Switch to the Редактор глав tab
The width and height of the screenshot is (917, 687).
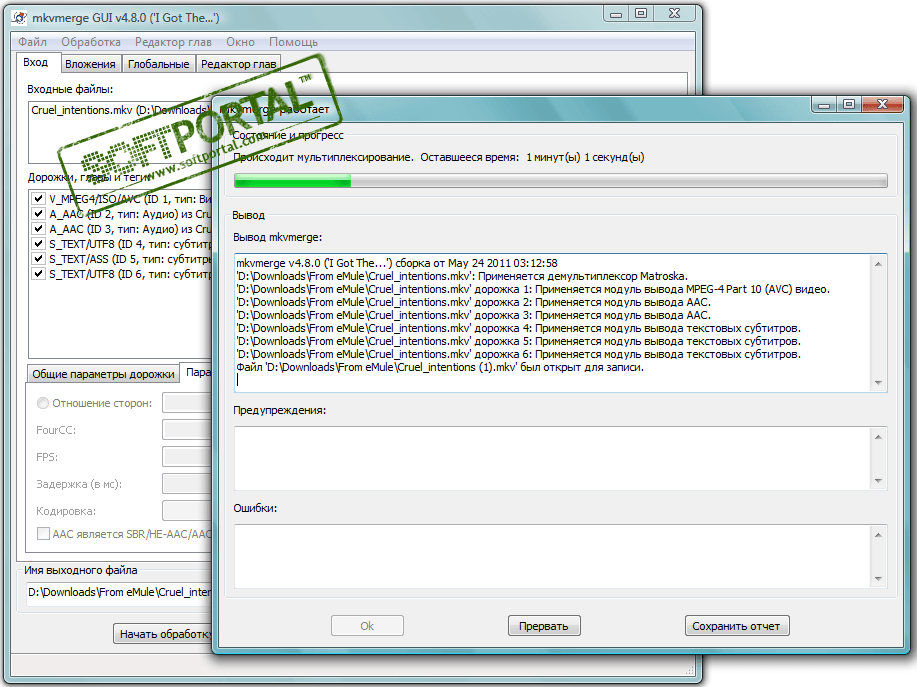[239, 64]
